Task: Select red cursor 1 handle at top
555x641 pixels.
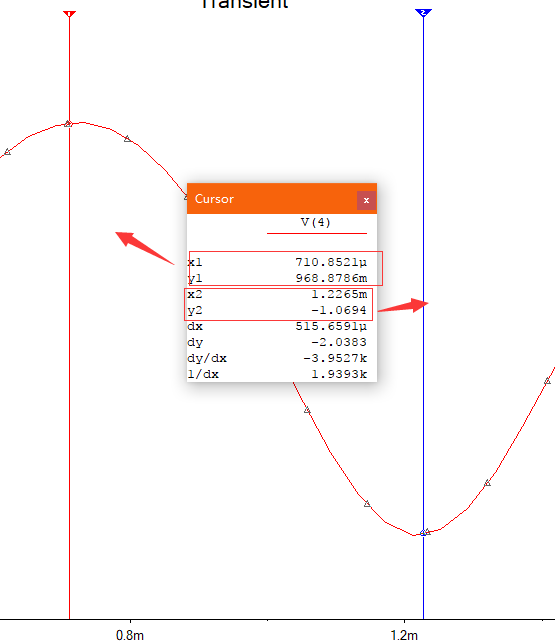Action: 69,14
